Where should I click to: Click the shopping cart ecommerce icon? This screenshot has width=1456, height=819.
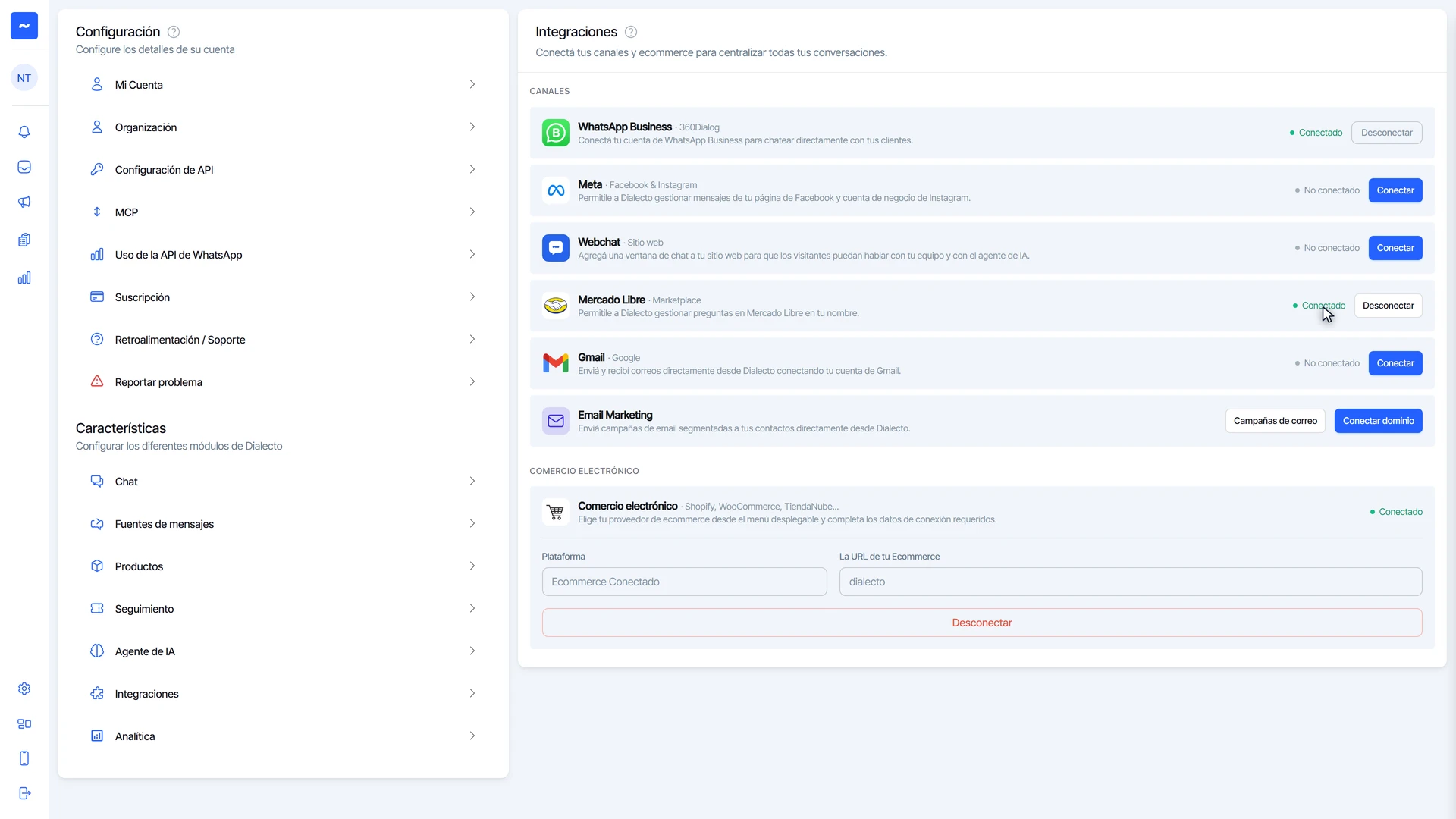[556, 512]
